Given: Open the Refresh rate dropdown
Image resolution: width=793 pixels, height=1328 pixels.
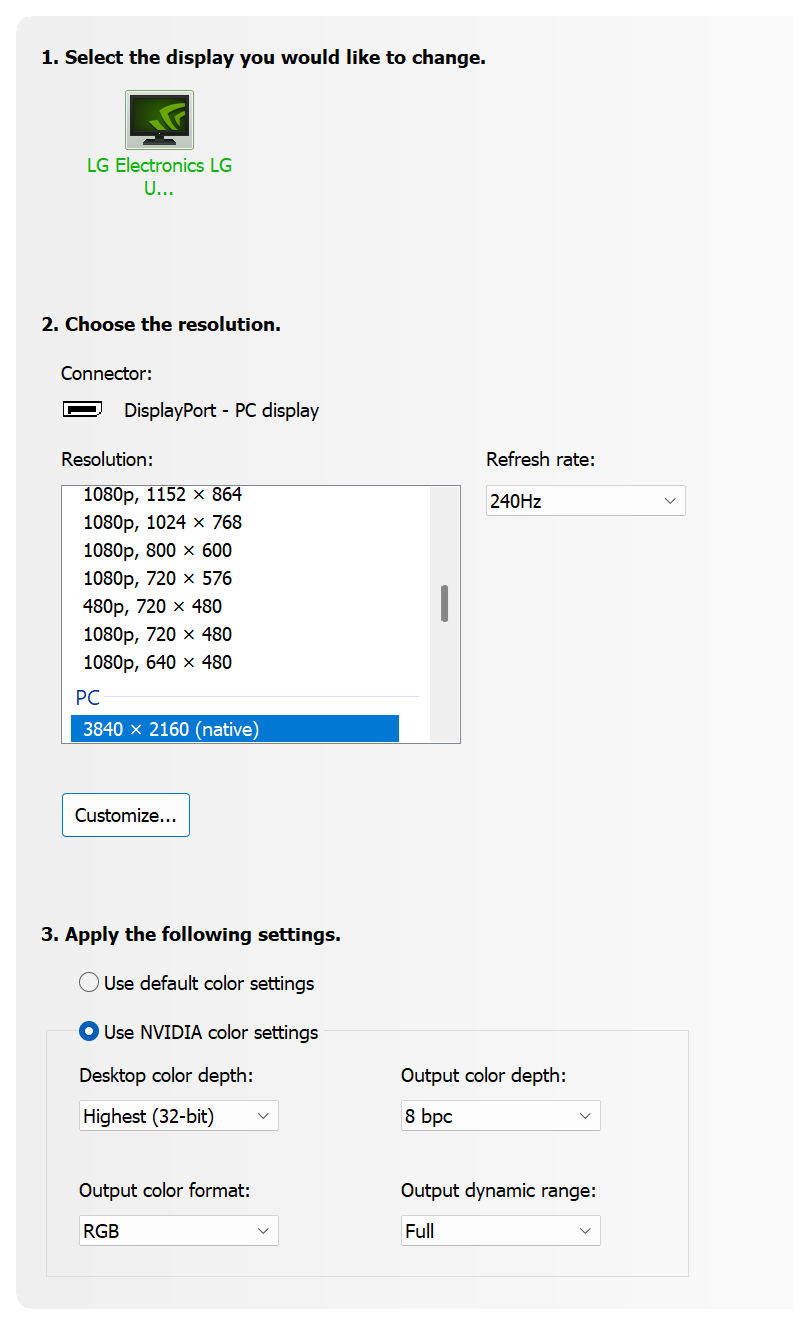Looking at the screenshot, I should 585,501.
